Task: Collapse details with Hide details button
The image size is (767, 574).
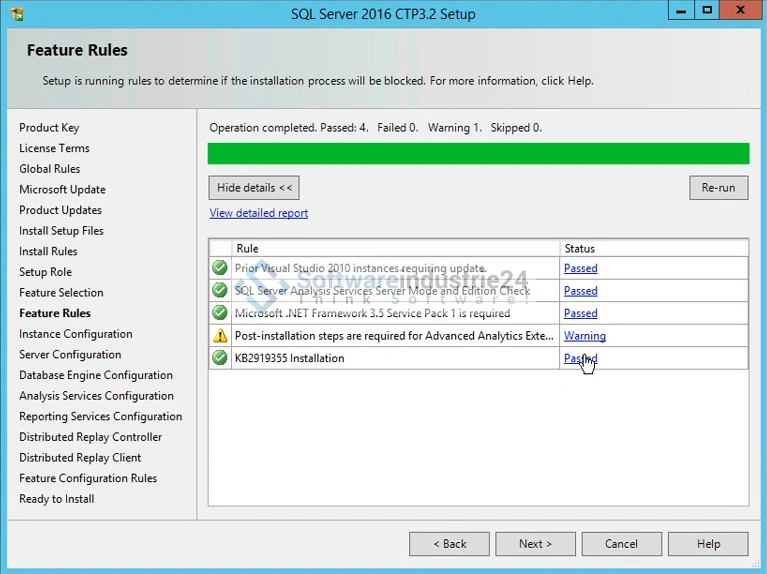Action: point(254,188)
